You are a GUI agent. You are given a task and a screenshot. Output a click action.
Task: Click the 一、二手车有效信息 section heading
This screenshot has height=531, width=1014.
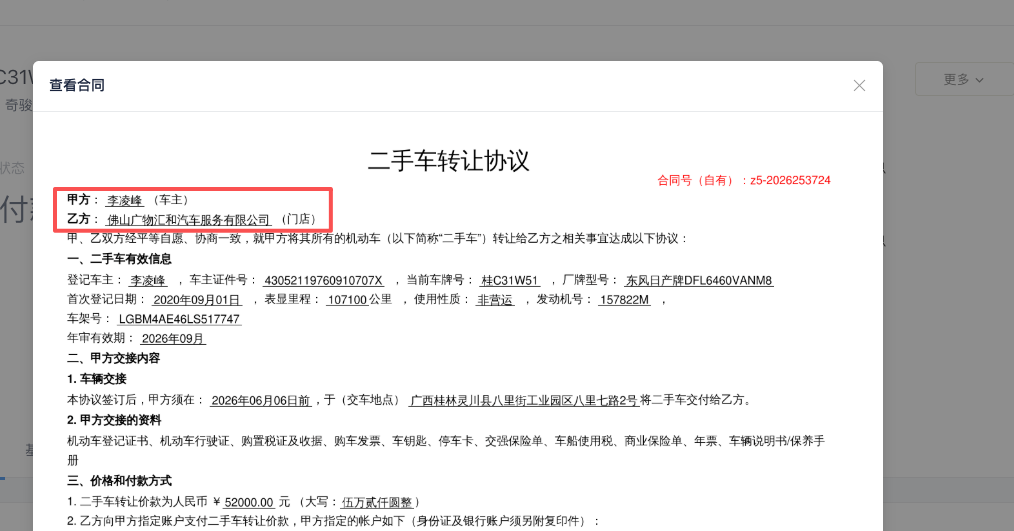pyautogui.click(x=120, y=259)
